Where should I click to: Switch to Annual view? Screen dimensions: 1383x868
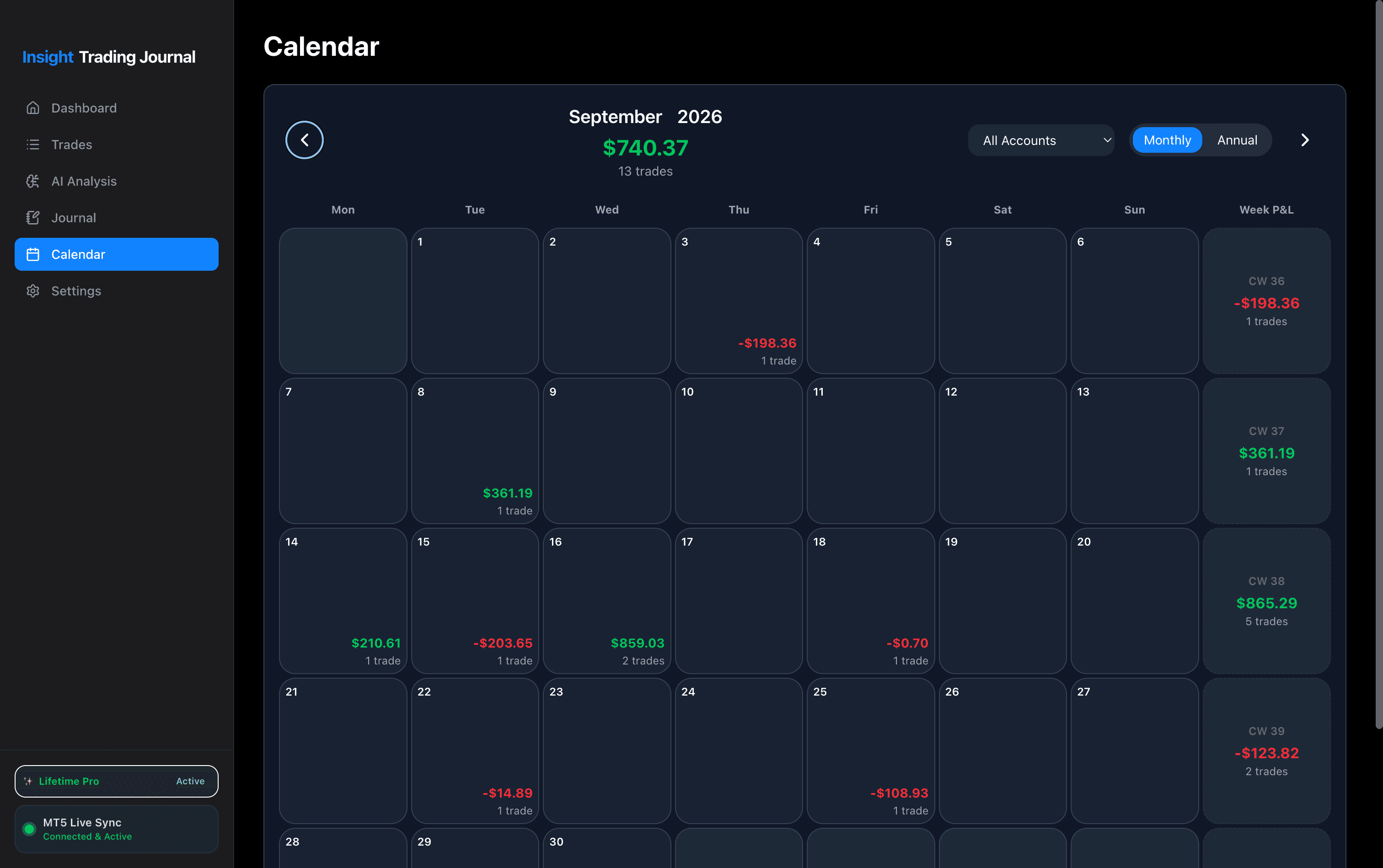point(1237,140)
